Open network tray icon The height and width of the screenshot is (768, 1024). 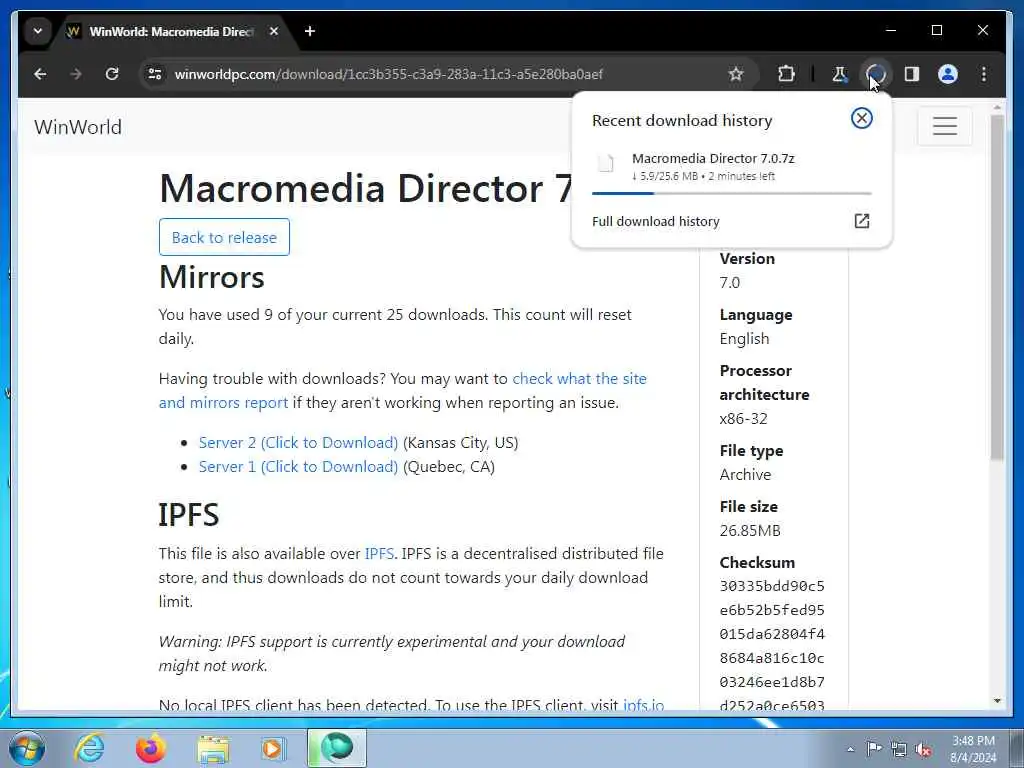point(899,749)
